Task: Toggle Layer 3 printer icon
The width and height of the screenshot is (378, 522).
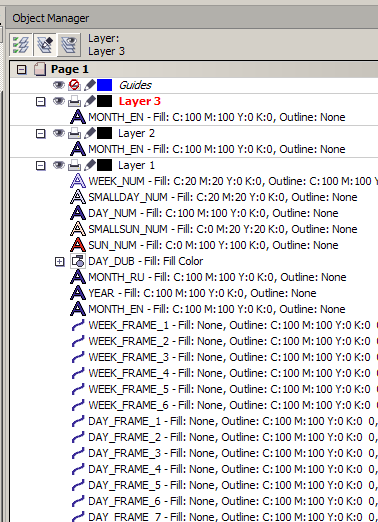Action: 74,101
